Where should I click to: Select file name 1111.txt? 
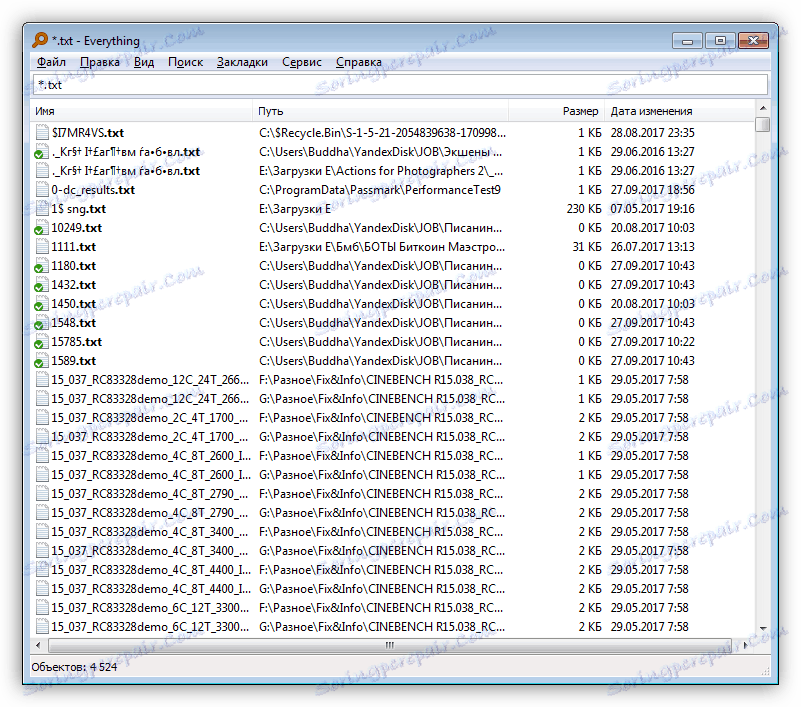(73, 247)
